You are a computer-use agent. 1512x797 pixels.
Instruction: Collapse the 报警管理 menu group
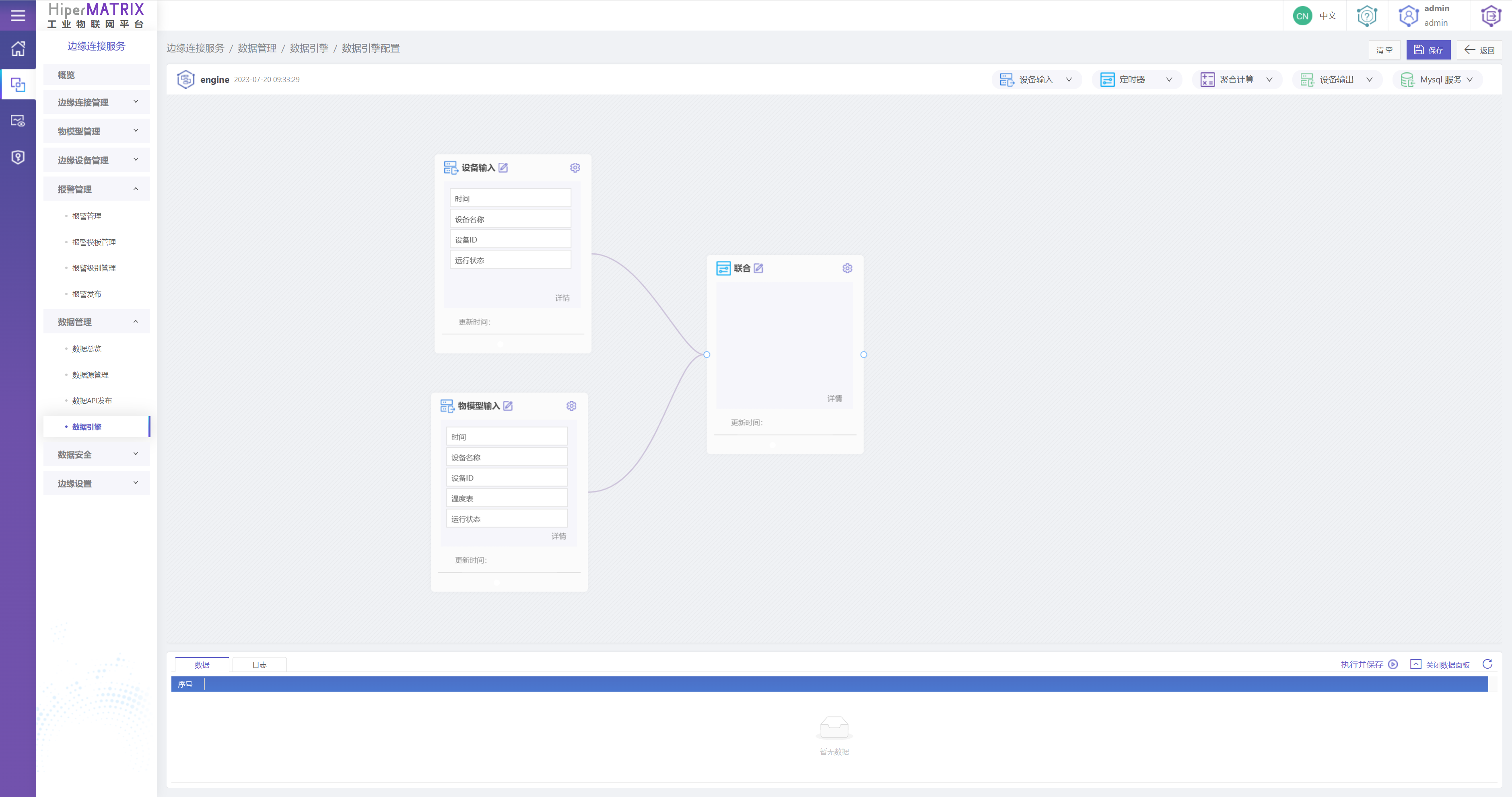[x=96, y=189]
